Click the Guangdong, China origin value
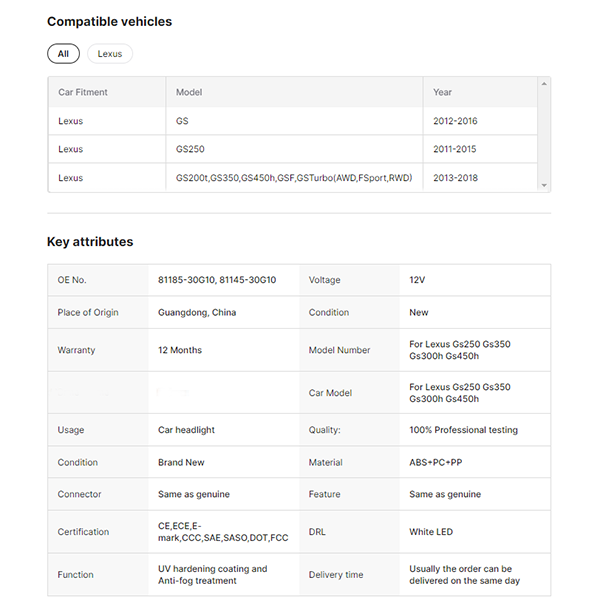This screenshot has height=600, width=600. point(197,312)
